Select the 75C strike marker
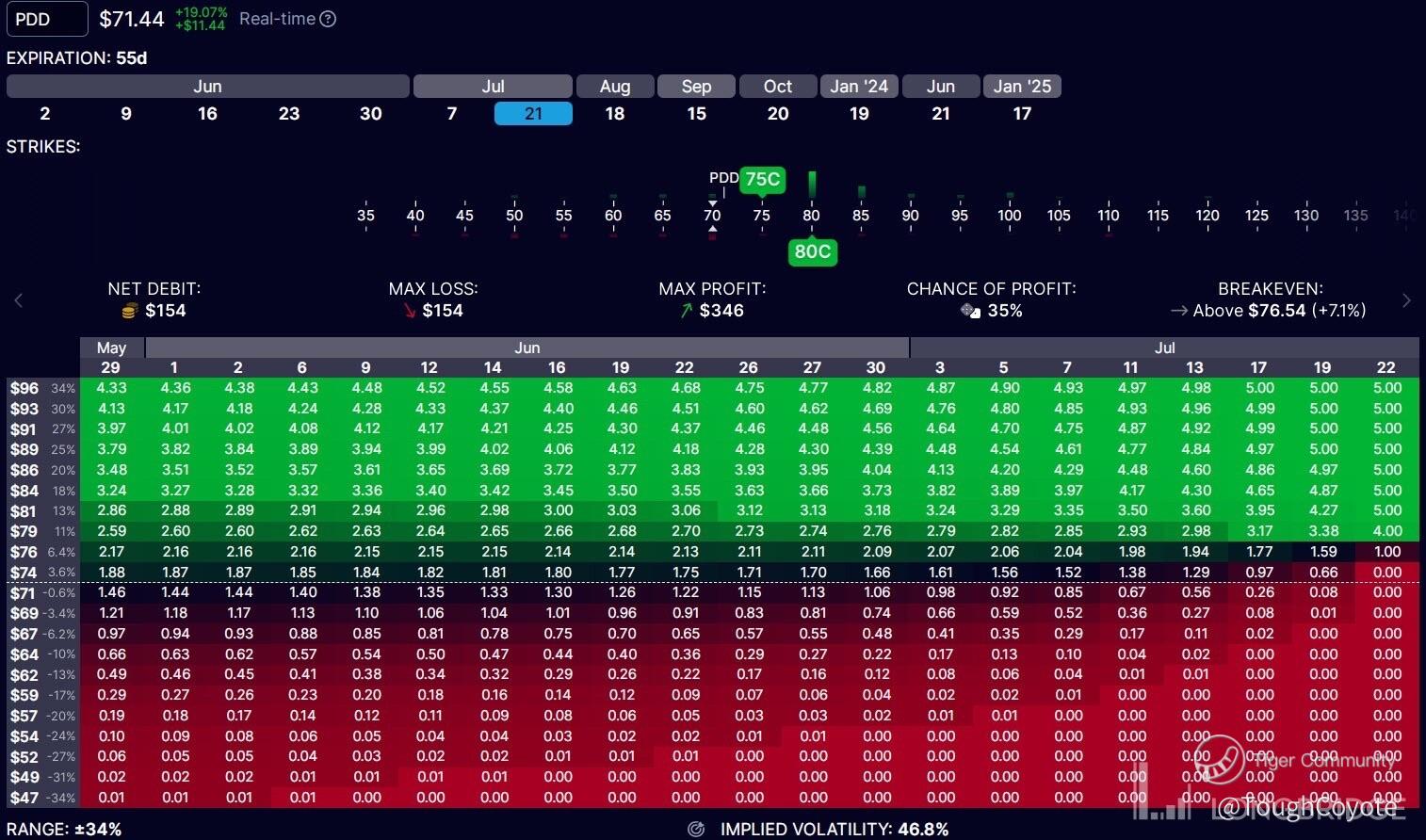 click(x=762, y=179)
